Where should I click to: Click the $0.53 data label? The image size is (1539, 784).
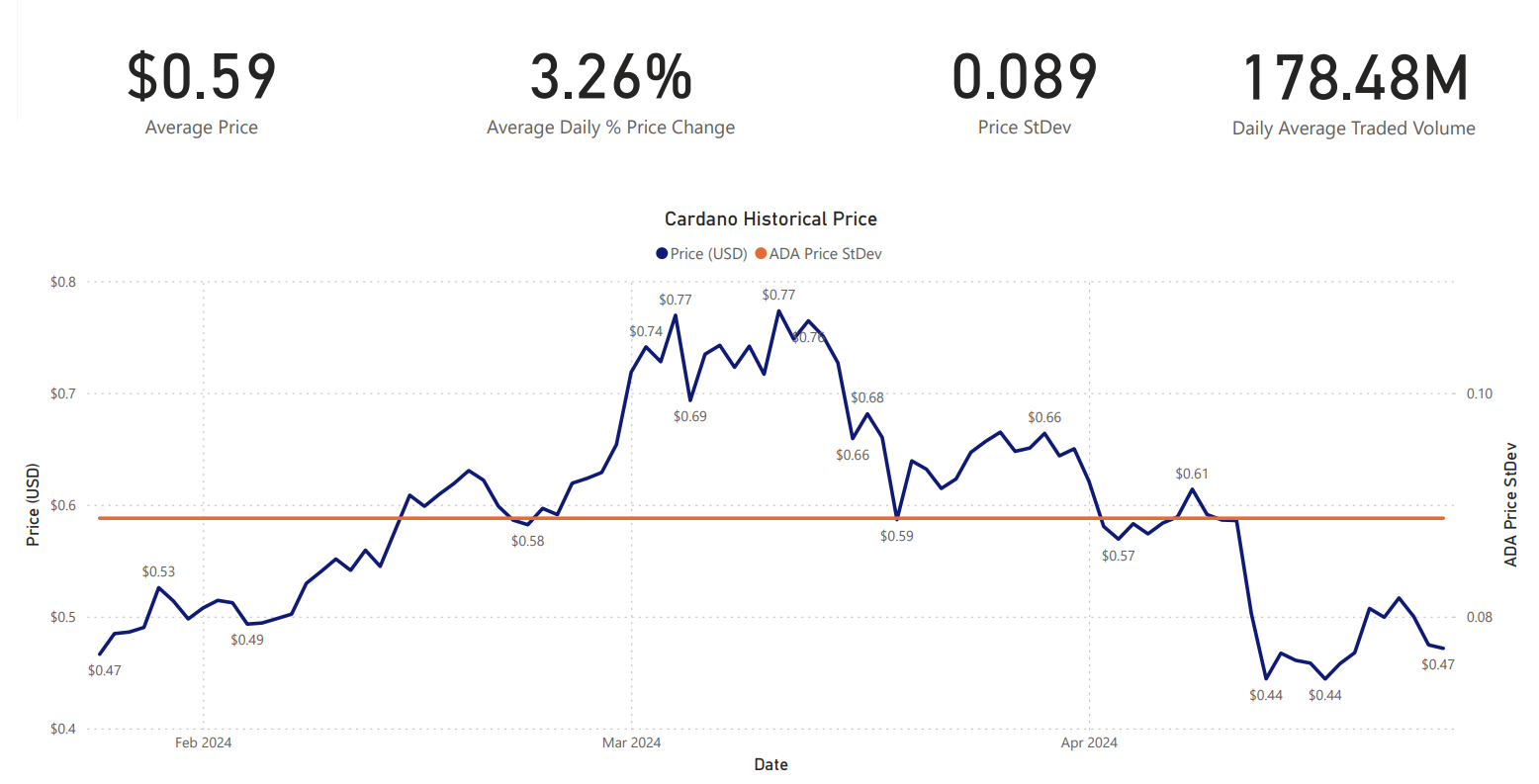click(158, 571)
